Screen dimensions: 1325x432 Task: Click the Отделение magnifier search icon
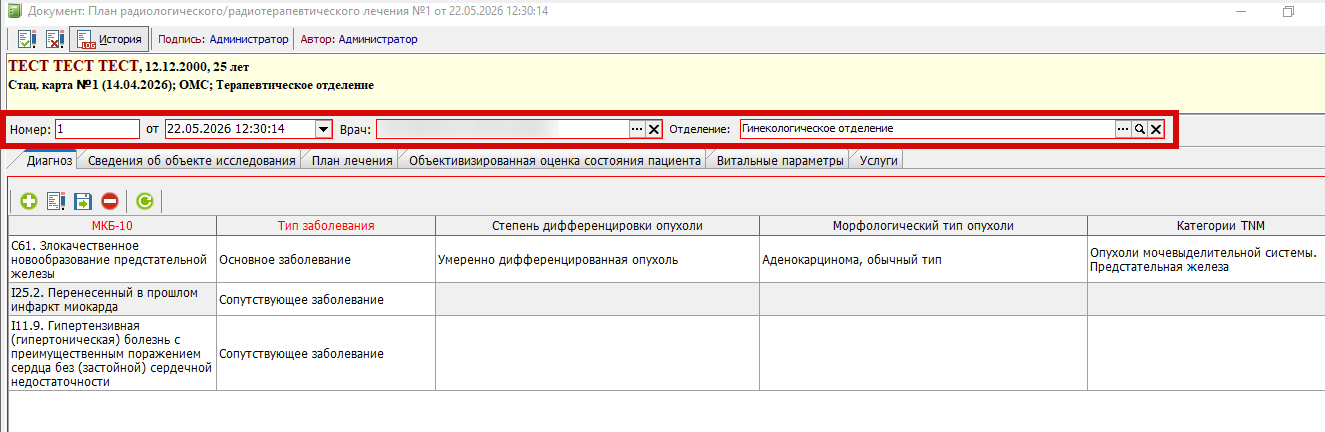[x=1139, y=129]
